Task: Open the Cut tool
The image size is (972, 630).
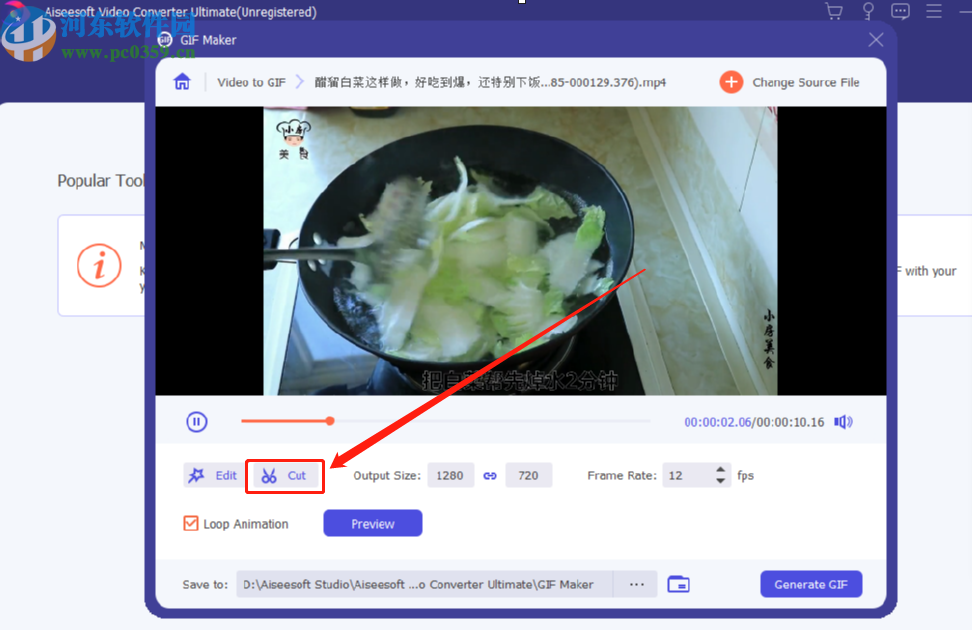Action: click(285, 476)
